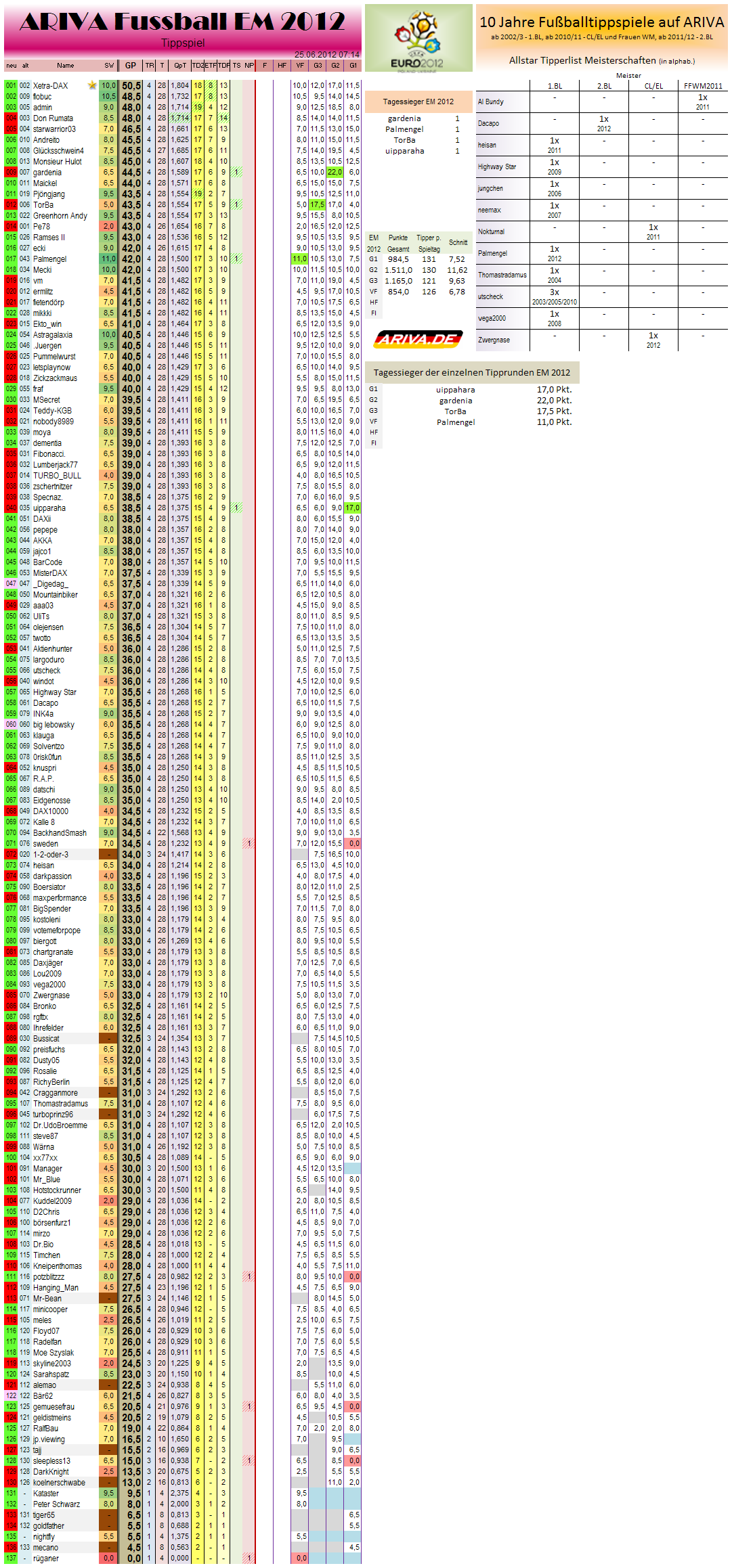
Task: Select the Name column header
Action: pos(66,66)
